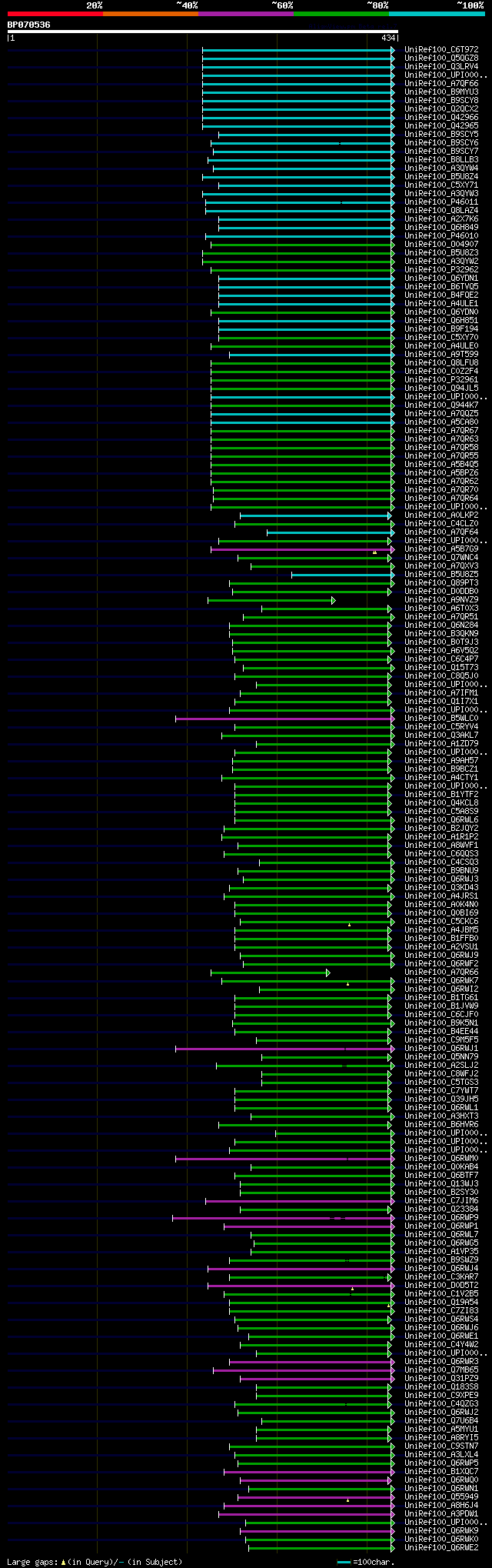Select label UniRef100_Q4KCL8
492x1568 pixels.
pos(441,803)
